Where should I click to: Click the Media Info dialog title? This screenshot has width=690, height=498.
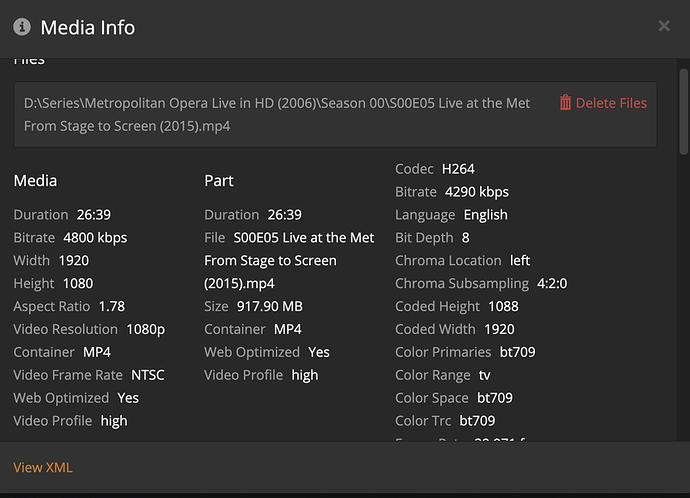tap(87, 27)
